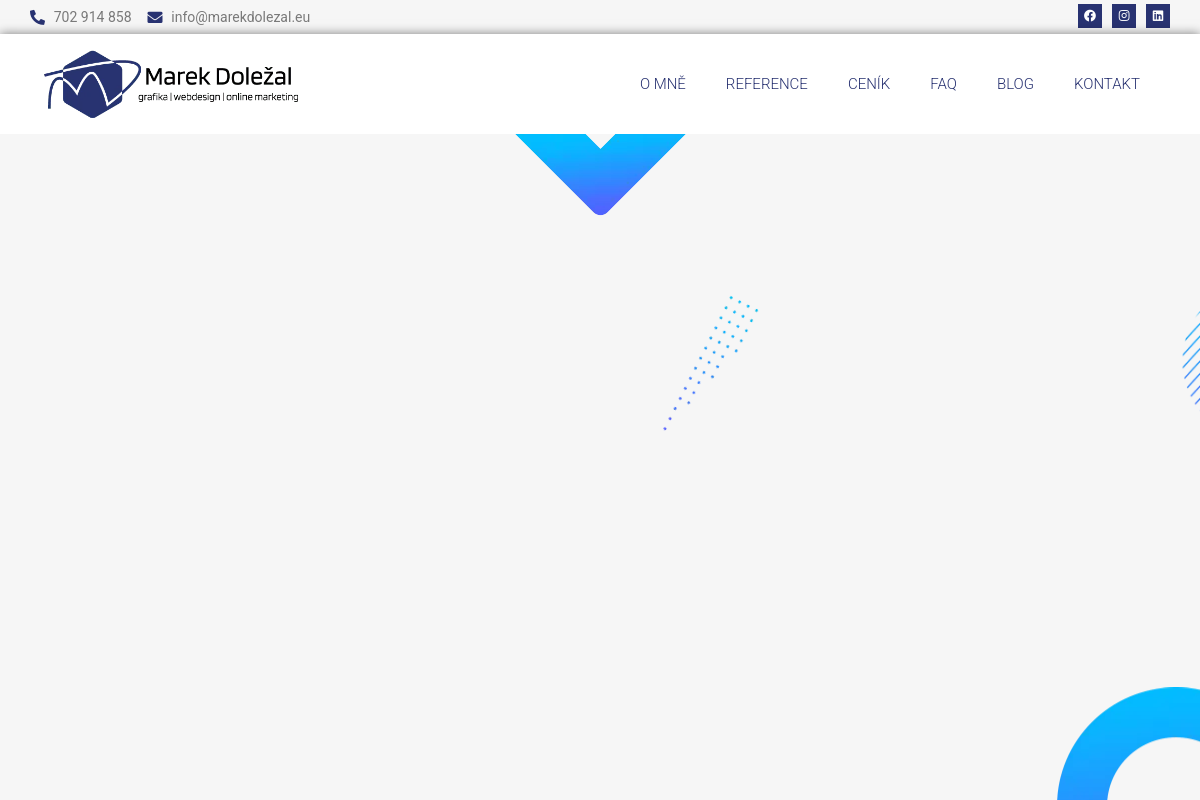Click the blue downward chevron arrow

600,174
